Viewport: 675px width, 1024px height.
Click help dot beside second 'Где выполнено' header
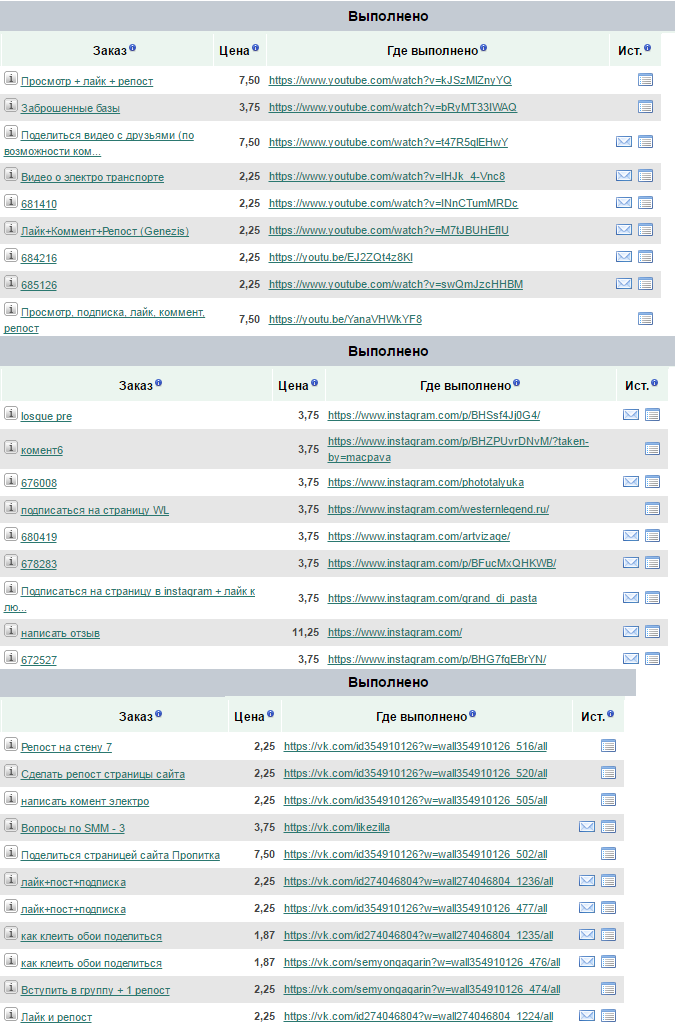tap(516, 383)
